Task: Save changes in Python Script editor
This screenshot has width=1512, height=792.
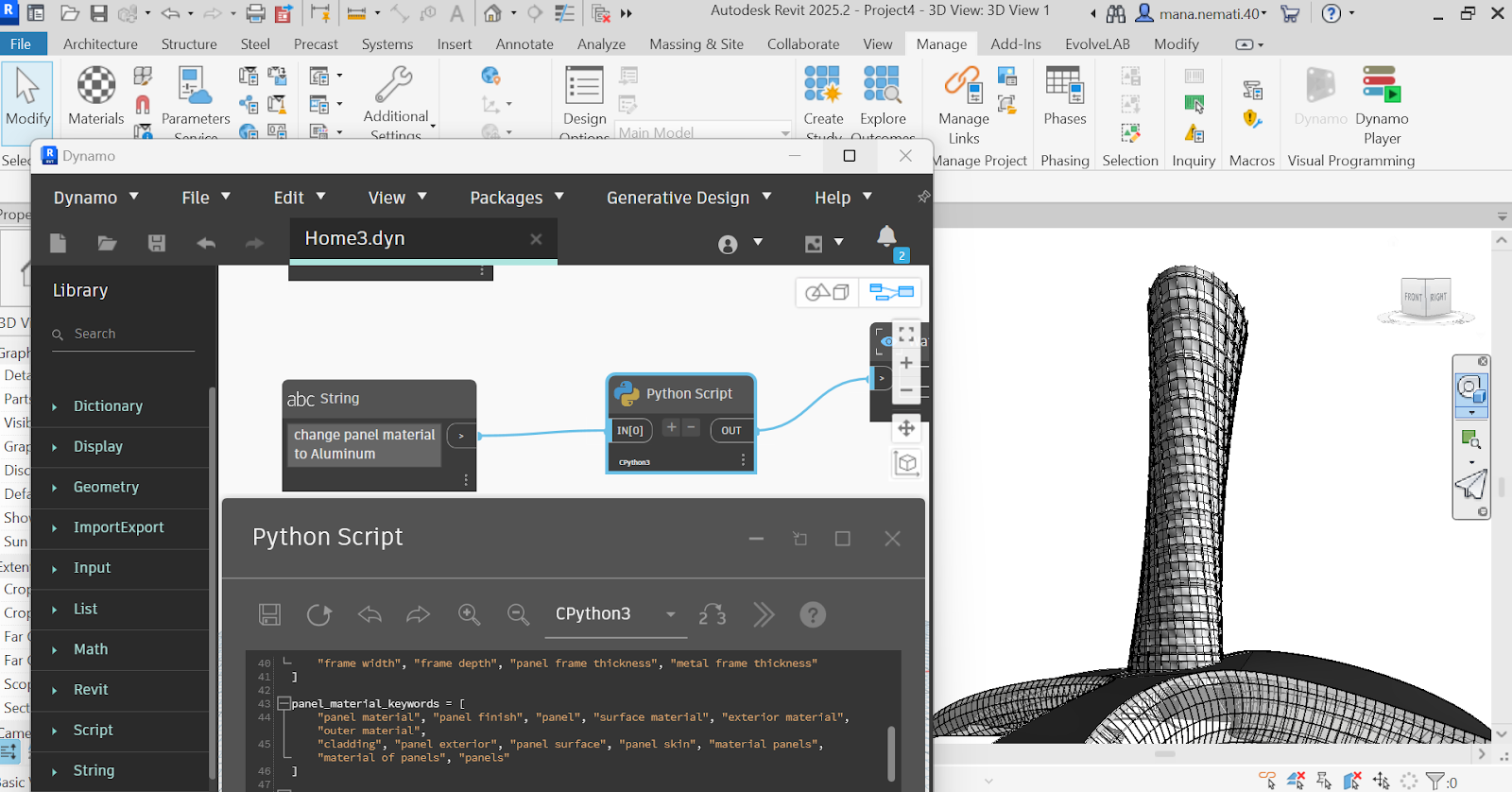Action: [269, 614]
